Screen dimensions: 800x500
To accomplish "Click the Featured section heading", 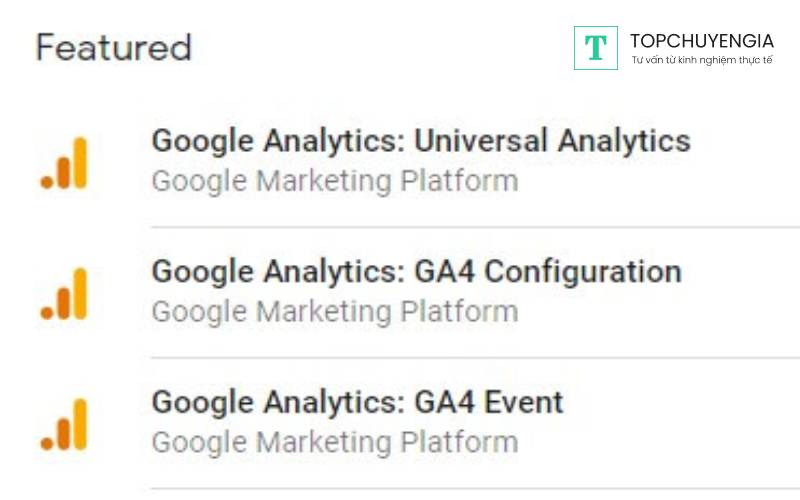I will click(113, 48).
